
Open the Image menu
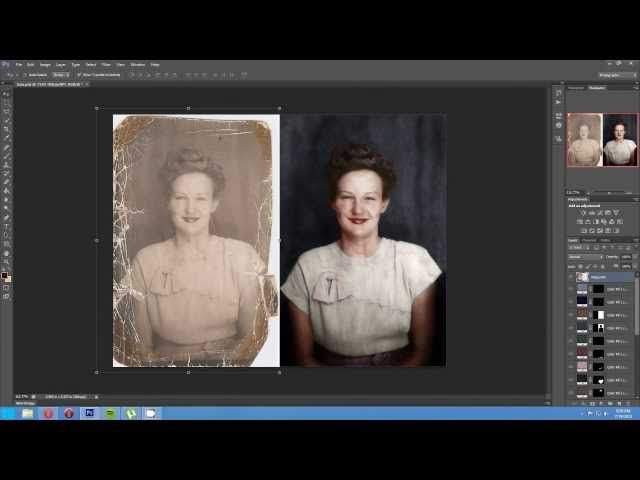pyautogui.click(x=45, y=64)
